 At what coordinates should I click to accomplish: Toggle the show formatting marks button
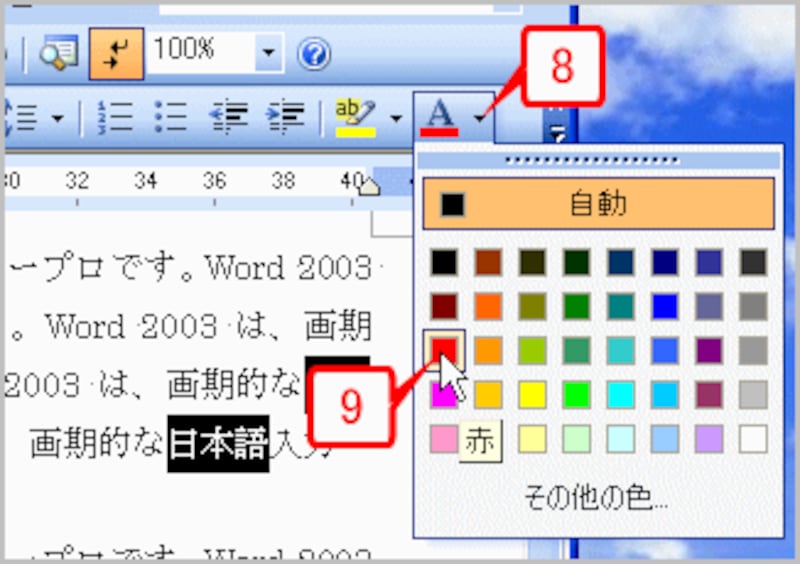click(x=116, y=54)
